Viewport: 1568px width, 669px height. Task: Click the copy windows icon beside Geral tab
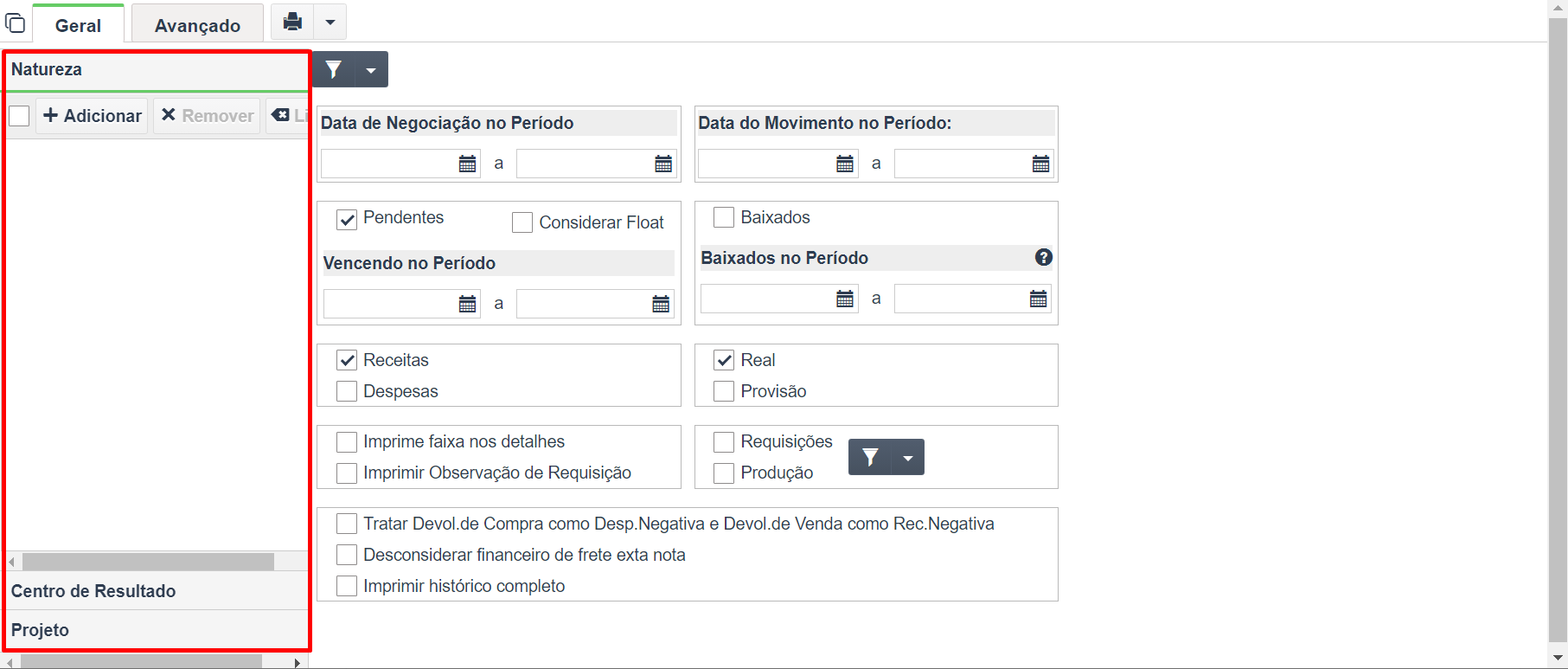tap(16, 22)
